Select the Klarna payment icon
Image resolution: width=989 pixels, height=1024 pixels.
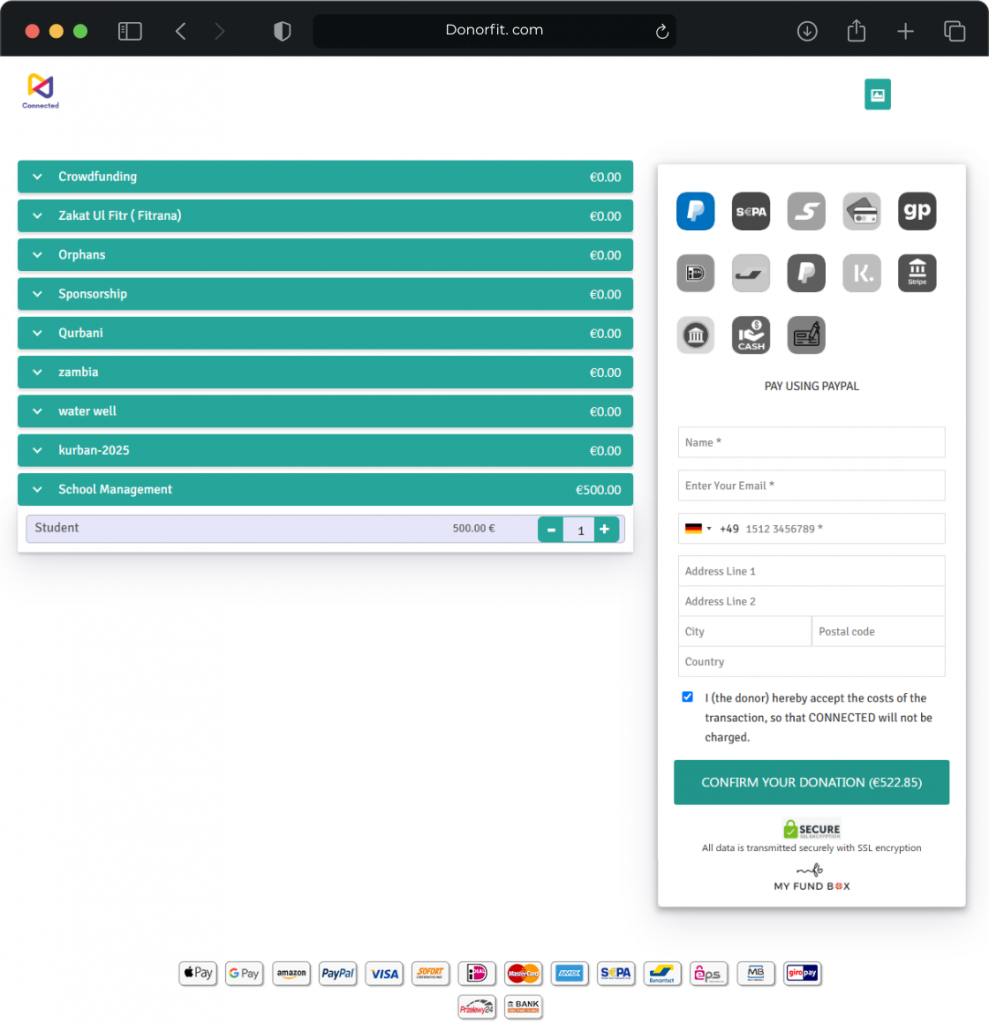(861, 273)
